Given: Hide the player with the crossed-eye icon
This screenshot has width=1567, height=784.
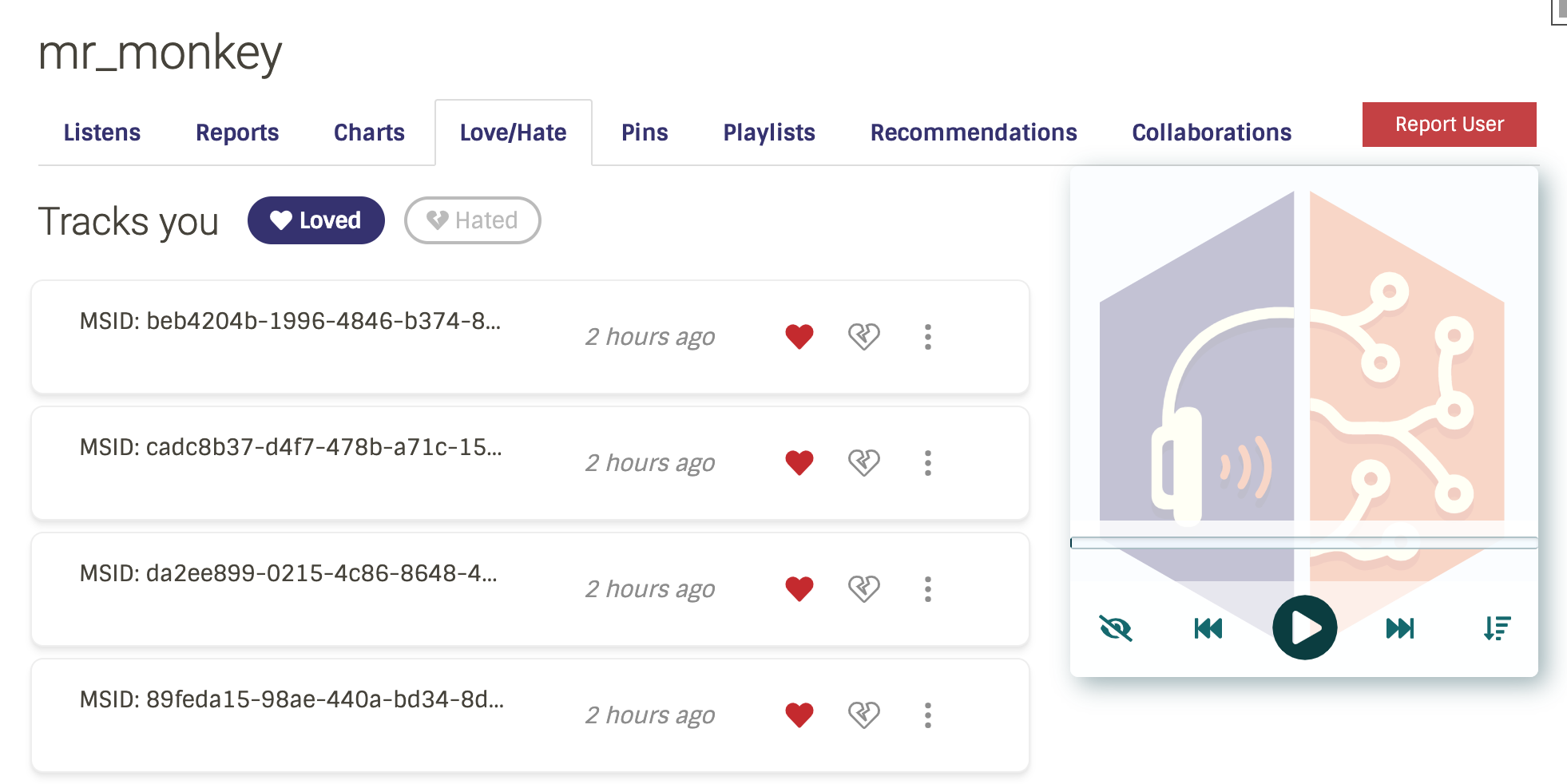Looking at the screenshot, I should tap(1116, 628).
